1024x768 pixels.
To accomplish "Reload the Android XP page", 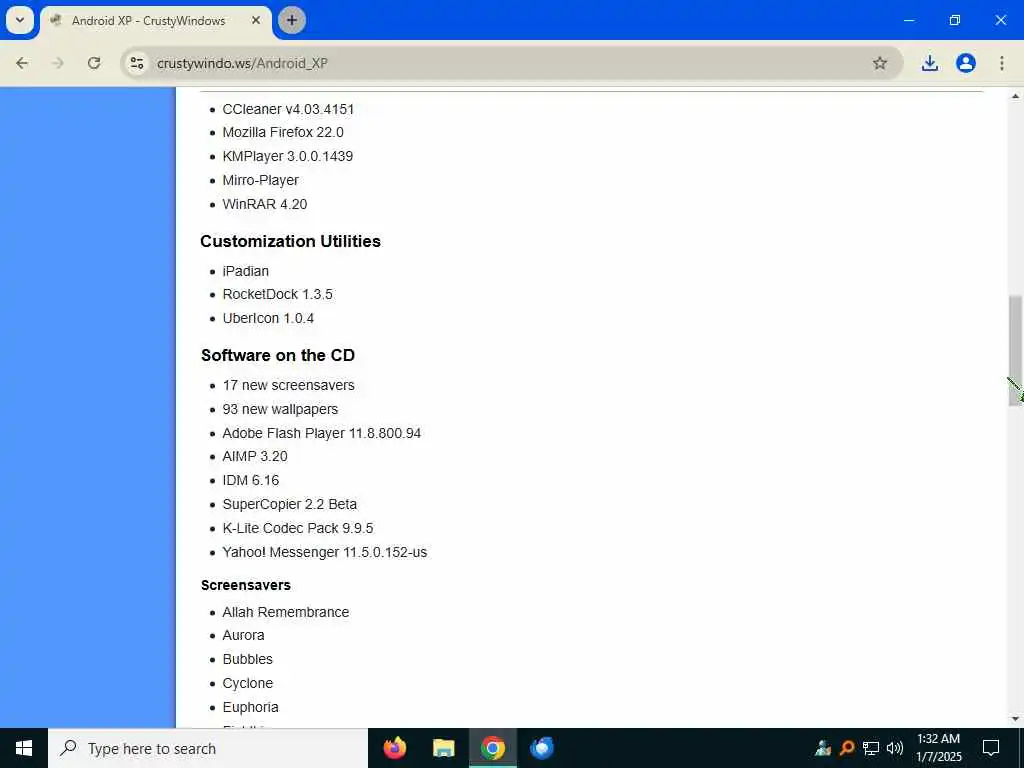I will tap(94, 63).
